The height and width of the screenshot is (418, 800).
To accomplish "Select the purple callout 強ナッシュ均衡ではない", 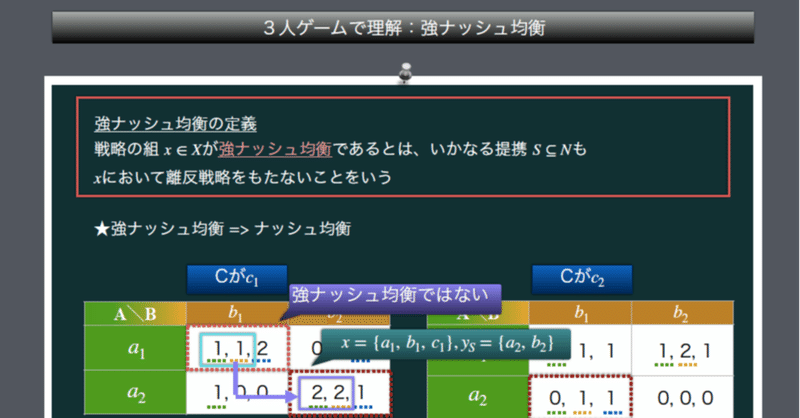I will [395, 297].
